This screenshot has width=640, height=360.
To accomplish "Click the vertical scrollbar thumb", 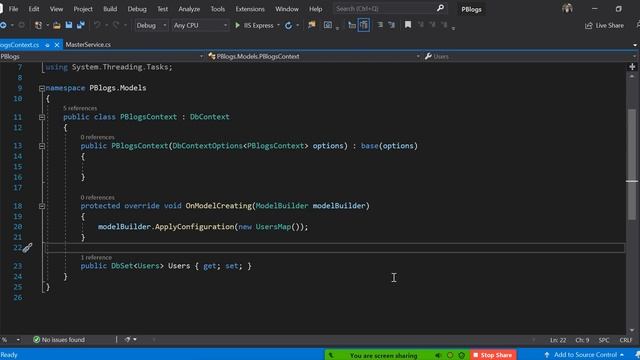I will [x=632, y=165].
